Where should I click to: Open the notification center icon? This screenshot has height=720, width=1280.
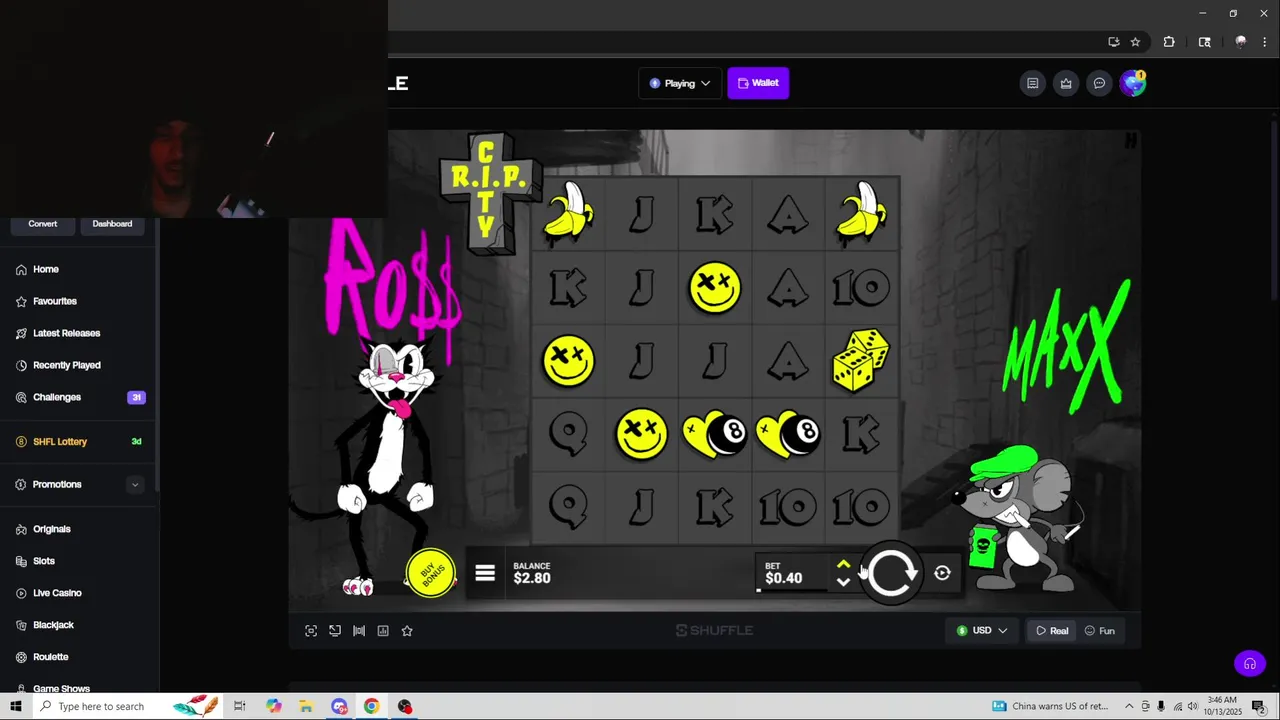click(x=1258, y=706)
